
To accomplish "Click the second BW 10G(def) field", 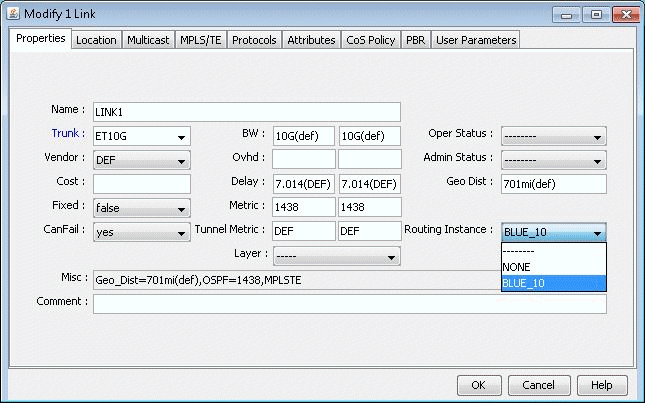I will [369, 136].
